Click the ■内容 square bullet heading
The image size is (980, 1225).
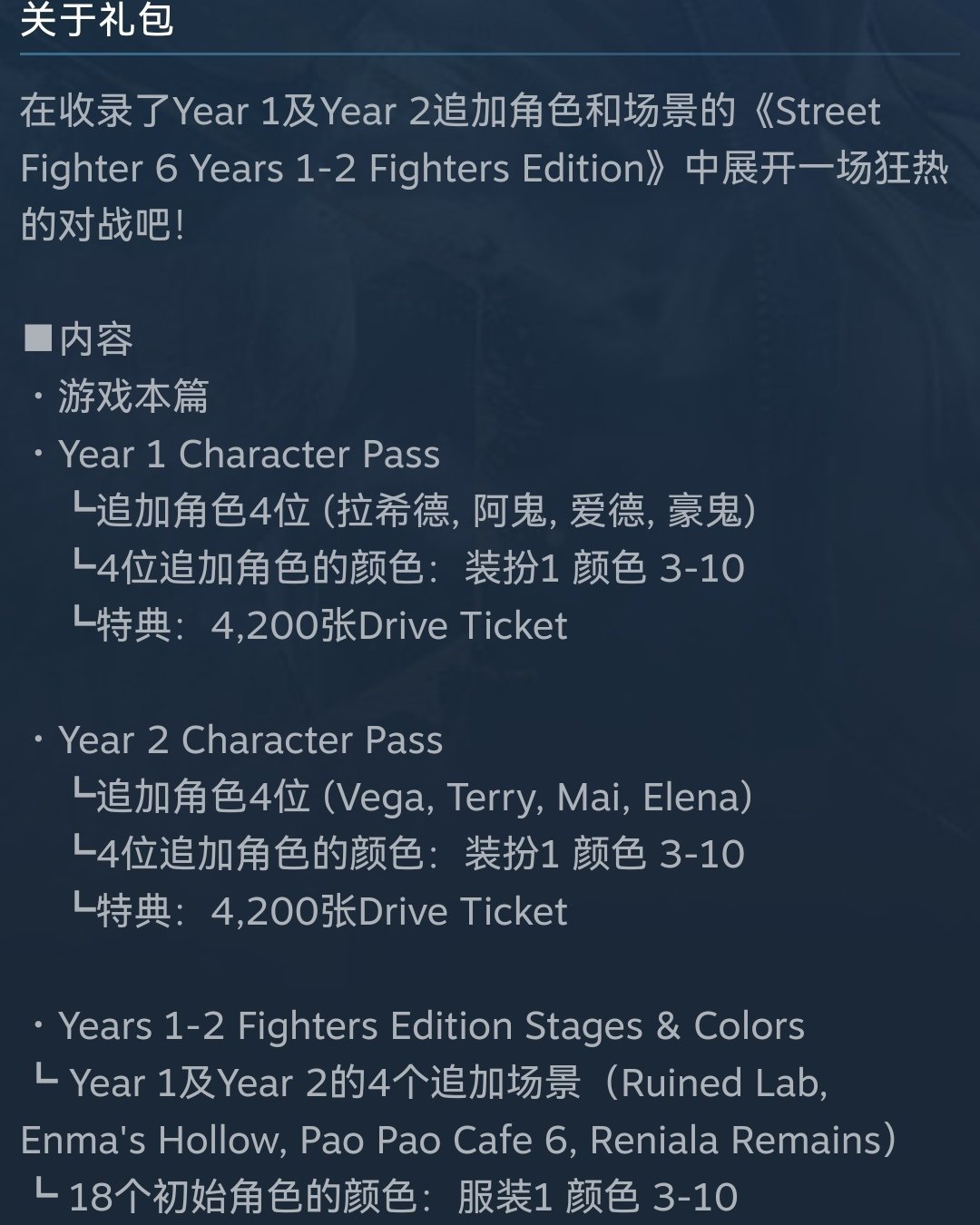click(x=78, y=339)
